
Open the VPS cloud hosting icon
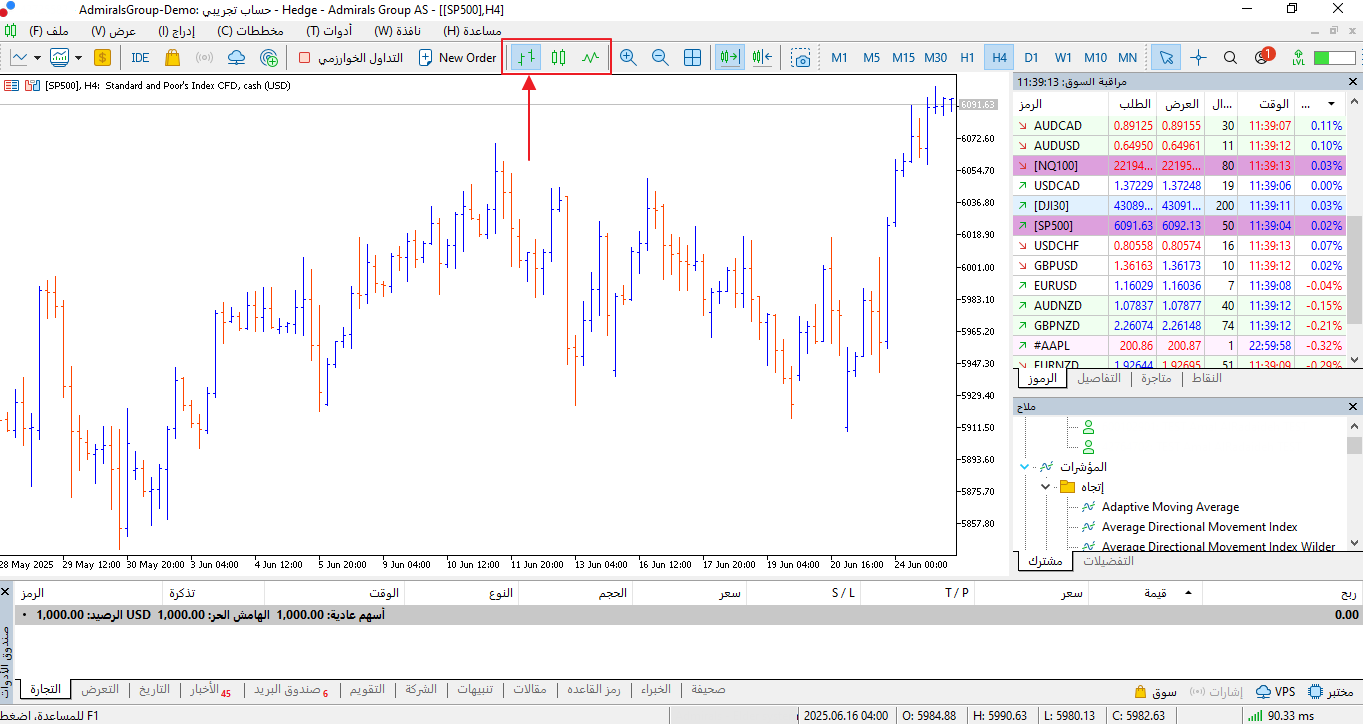236,57
